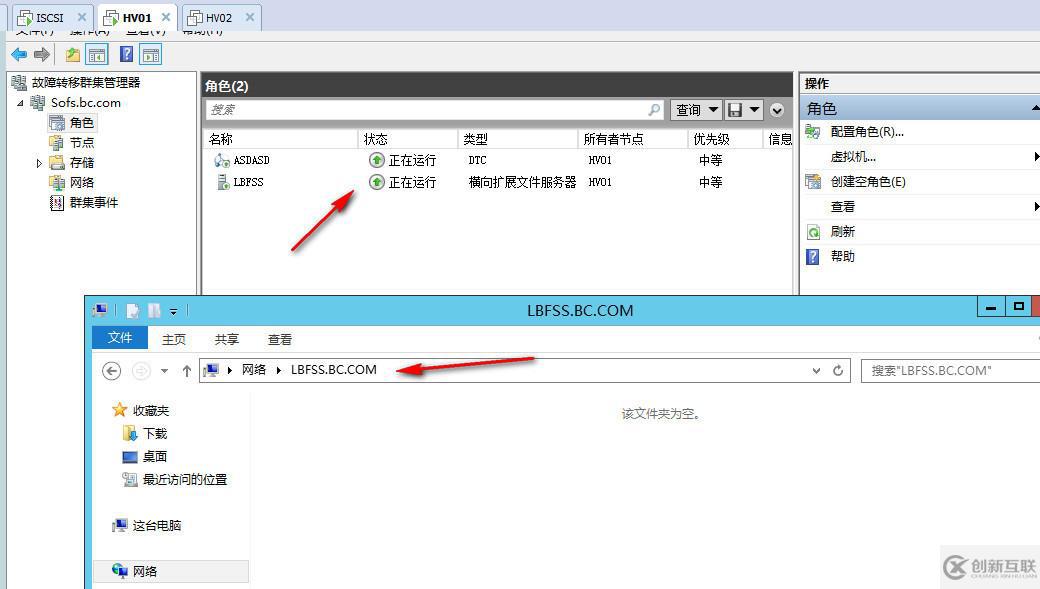The image size is (1040, 589).
Task: Open the 主页 tab in Explorer ribbon
Action: (174, 340)
